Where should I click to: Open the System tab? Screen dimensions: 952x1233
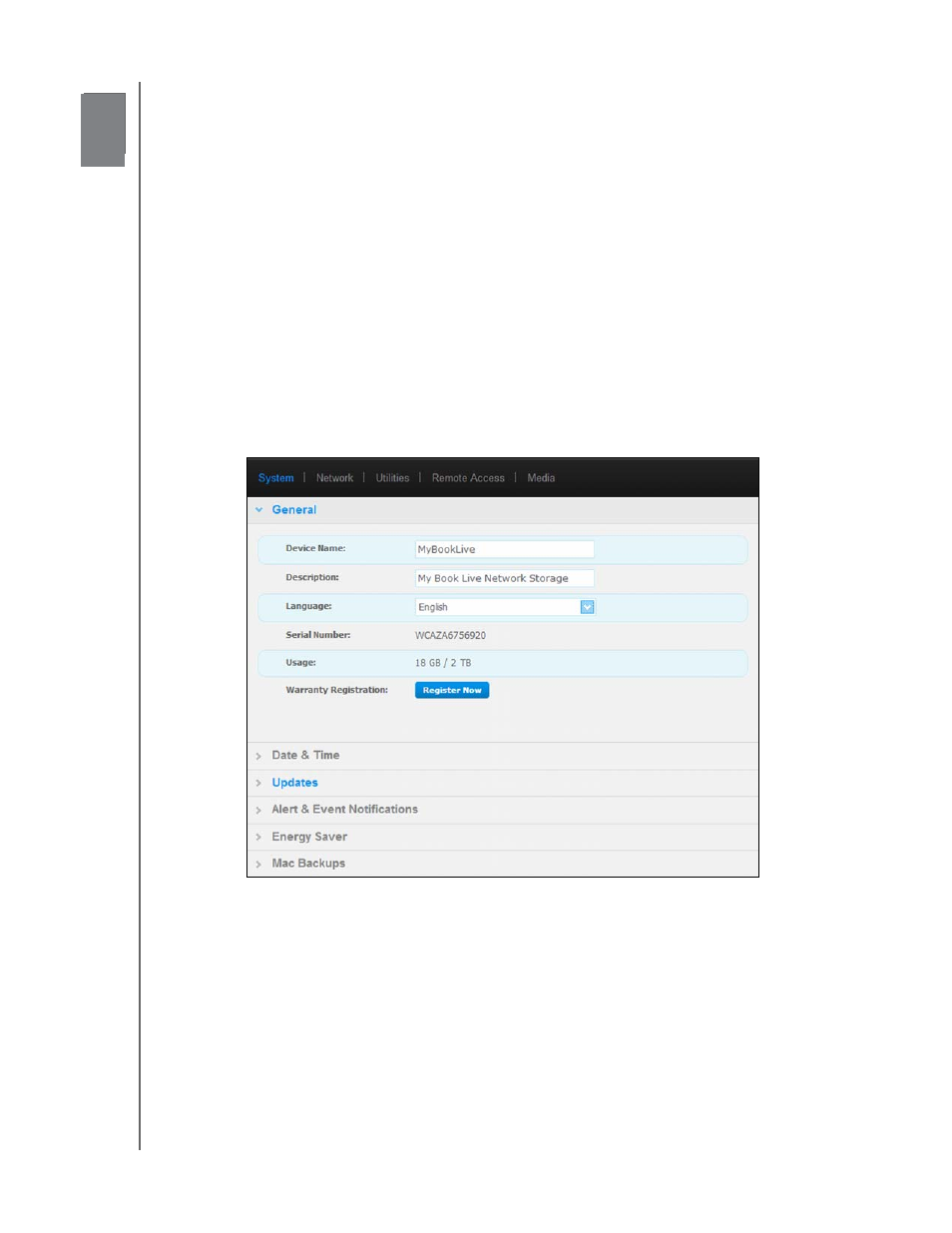point(275,478)
